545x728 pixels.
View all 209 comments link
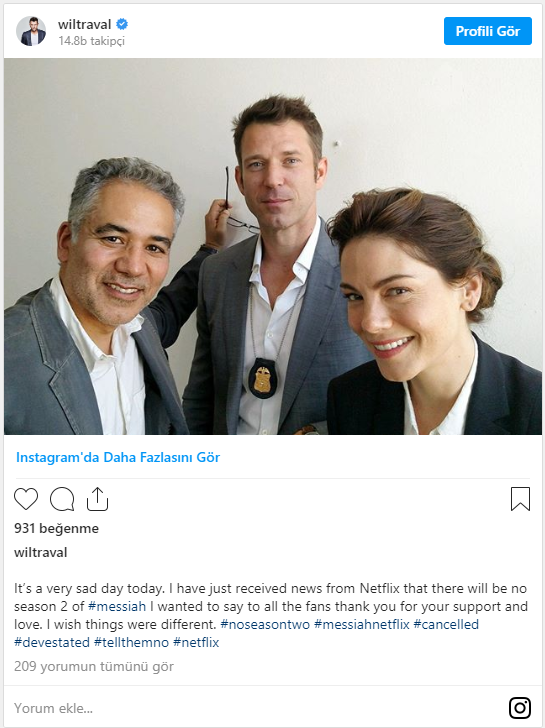pos(94,667)
